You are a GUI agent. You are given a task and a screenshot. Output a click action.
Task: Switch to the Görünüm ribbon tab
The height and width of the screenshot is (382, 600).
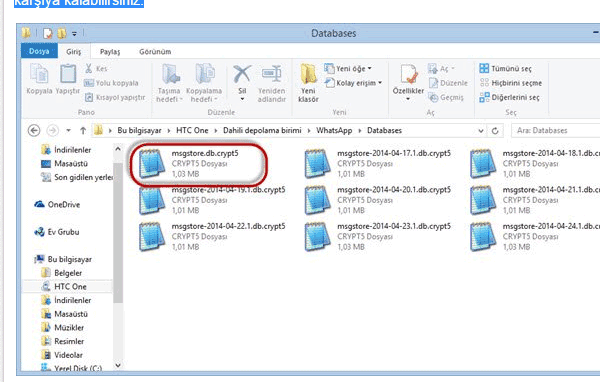(x=155, y=51)
